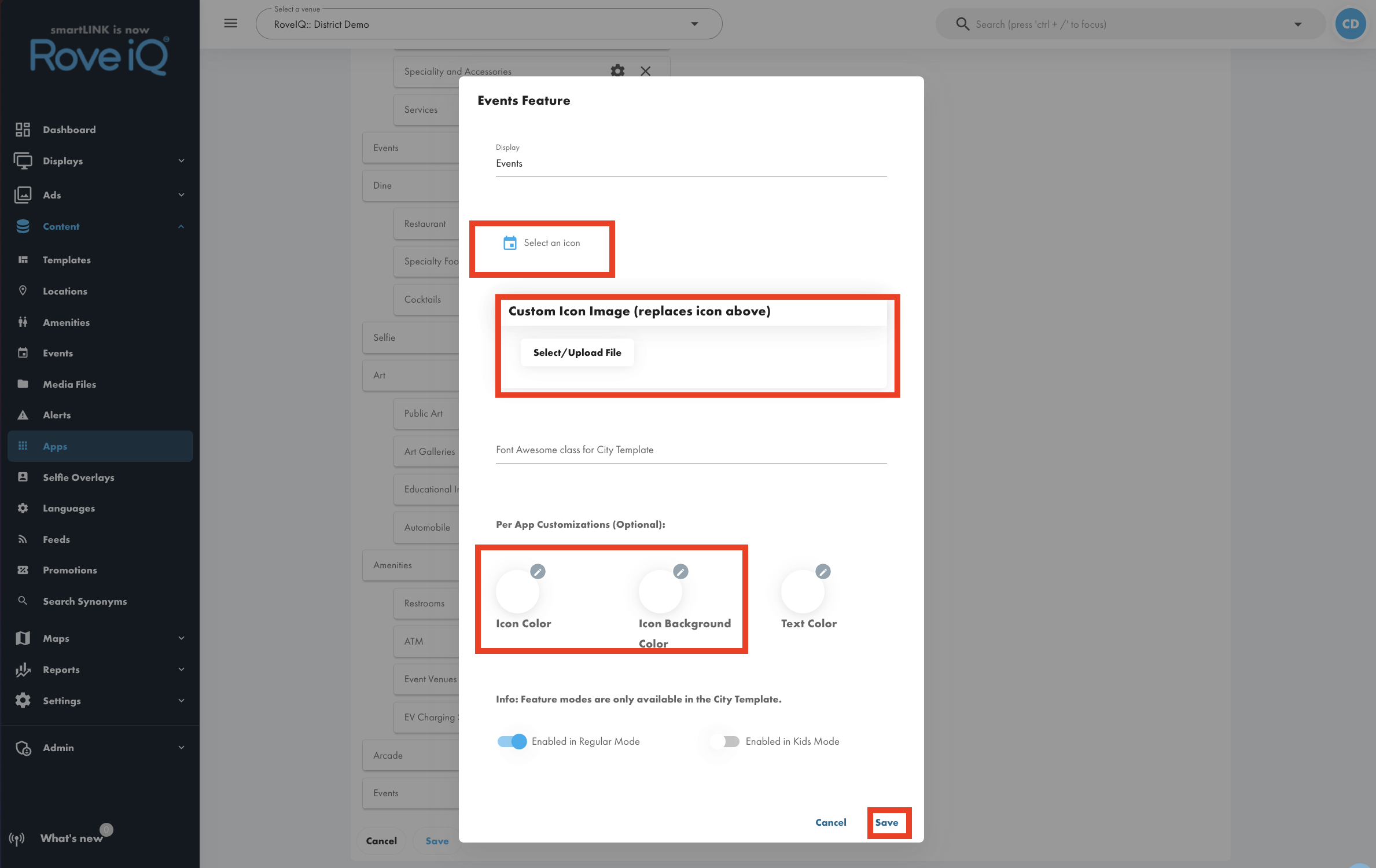Click Save in the Events Feature dialog

point(886,822)
